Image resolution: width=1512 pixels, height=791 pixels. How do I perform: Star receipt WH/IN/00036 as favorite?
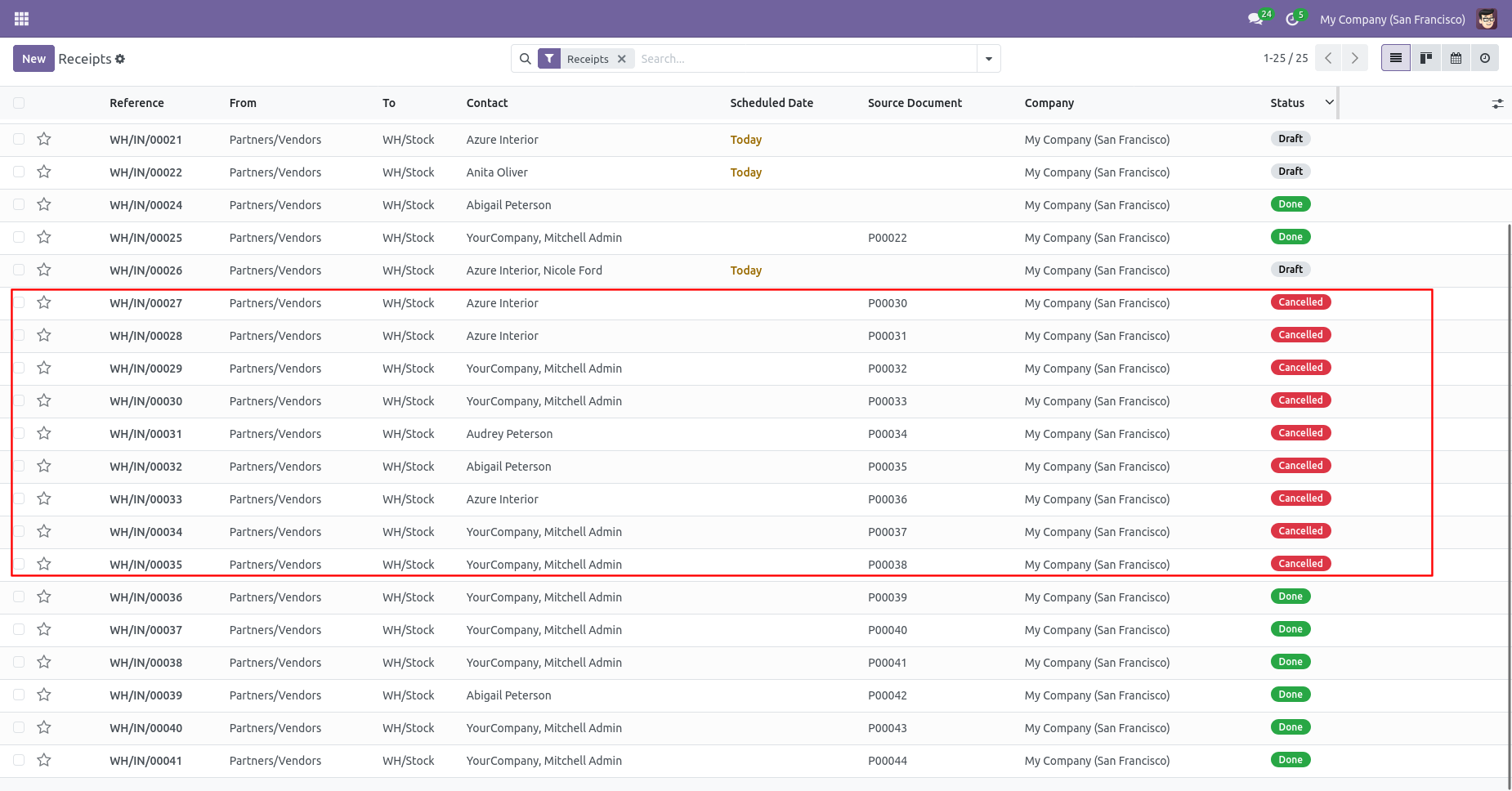pyautogui.click(x=44, y=597)
